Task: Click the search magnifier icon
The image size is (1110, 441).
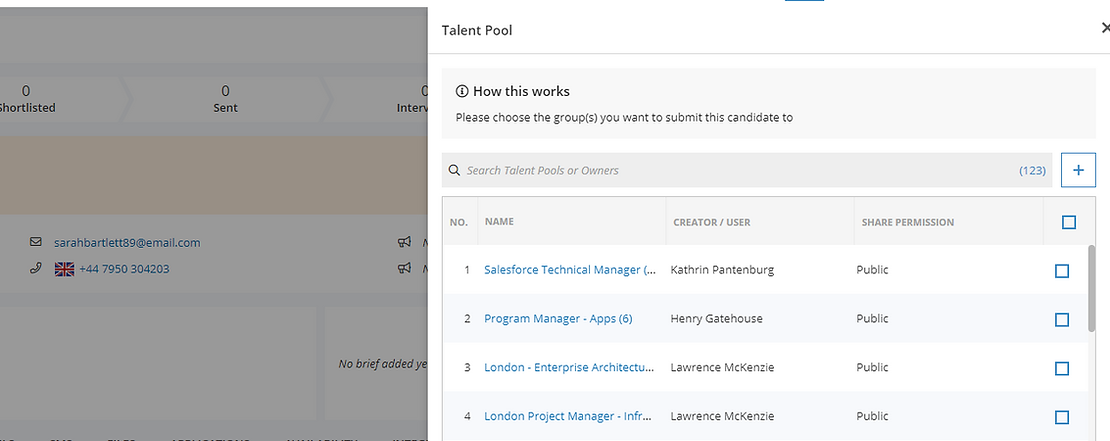Action: coord(454,171)
